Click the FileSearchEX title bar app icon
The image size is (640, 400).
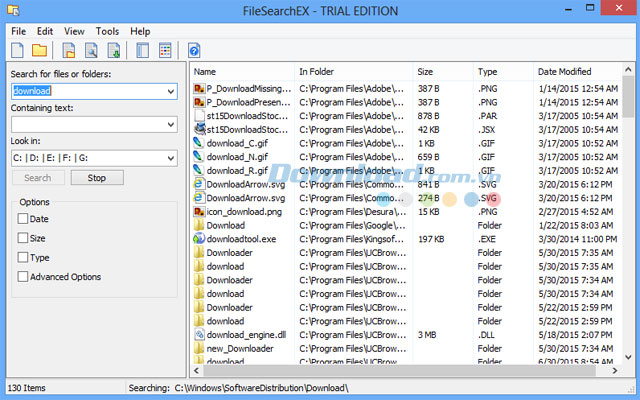point(13,10)
